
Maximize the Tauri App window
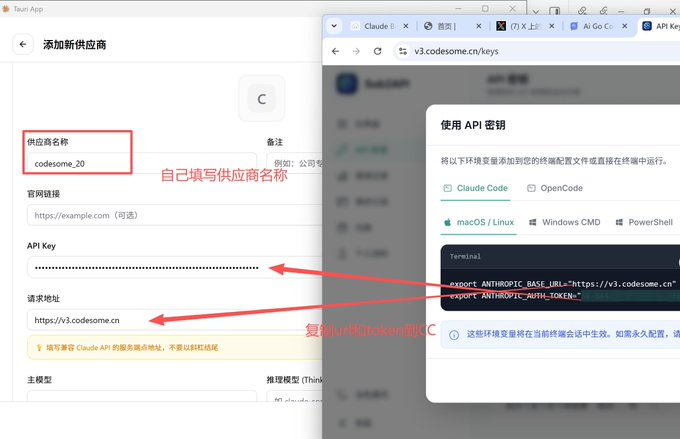click(485, 9)
